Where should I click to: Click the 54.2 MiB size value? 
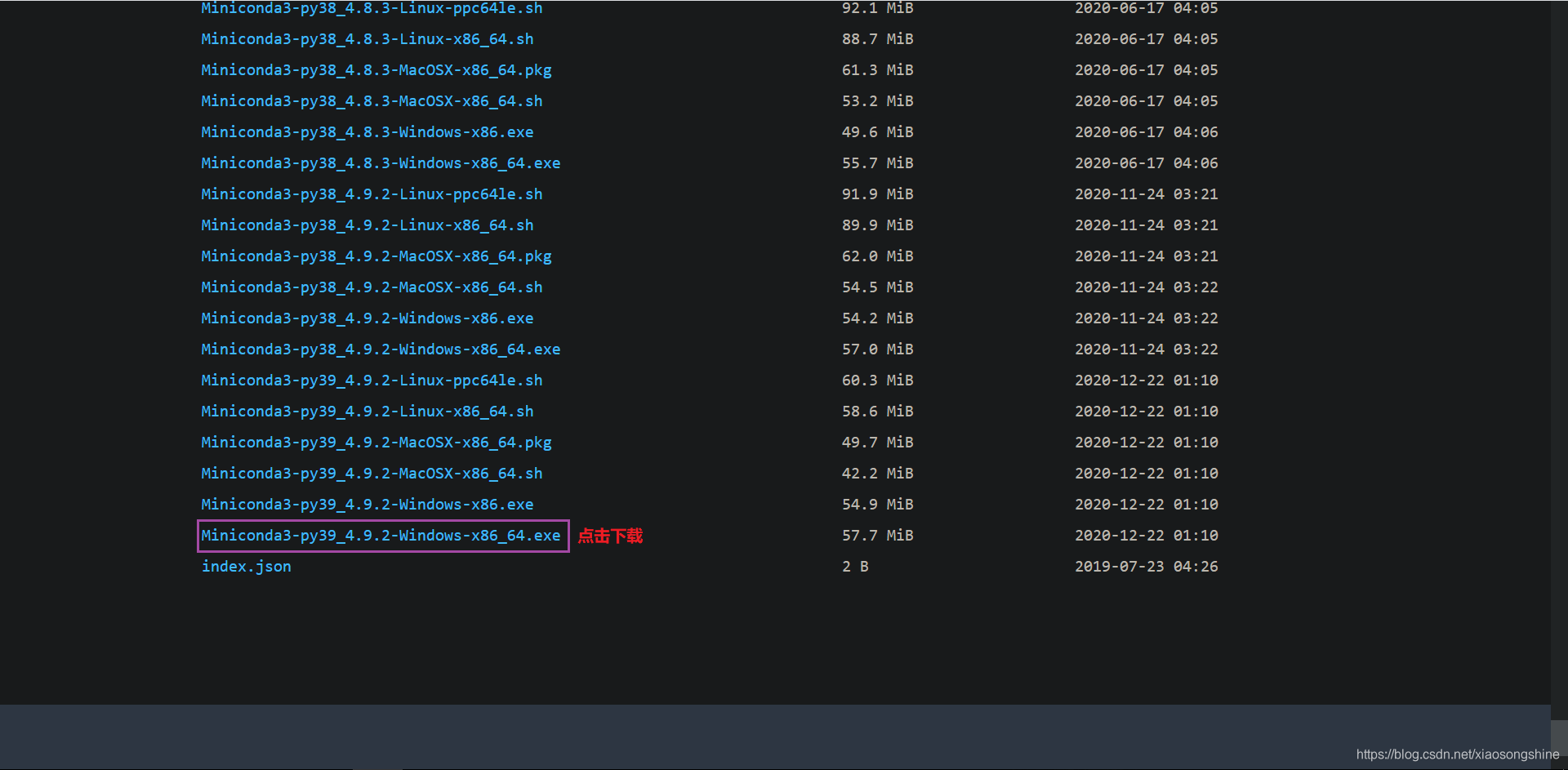[878, 318]
